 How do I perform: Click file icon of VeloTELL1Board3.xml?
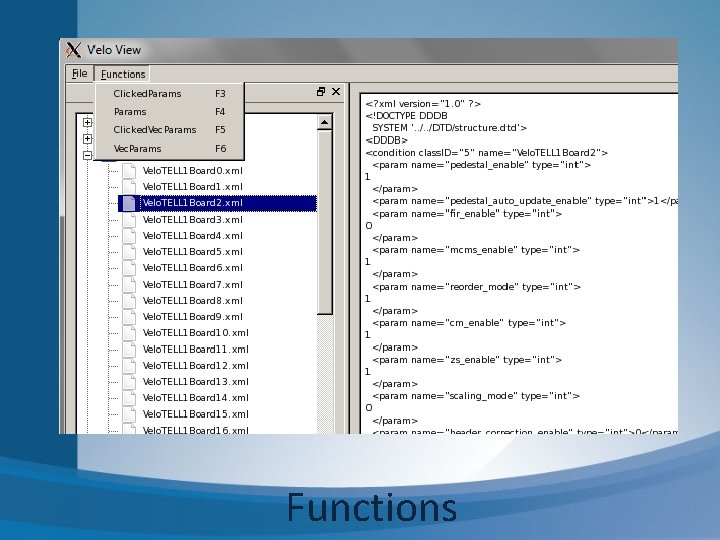[x=129, y=219]
